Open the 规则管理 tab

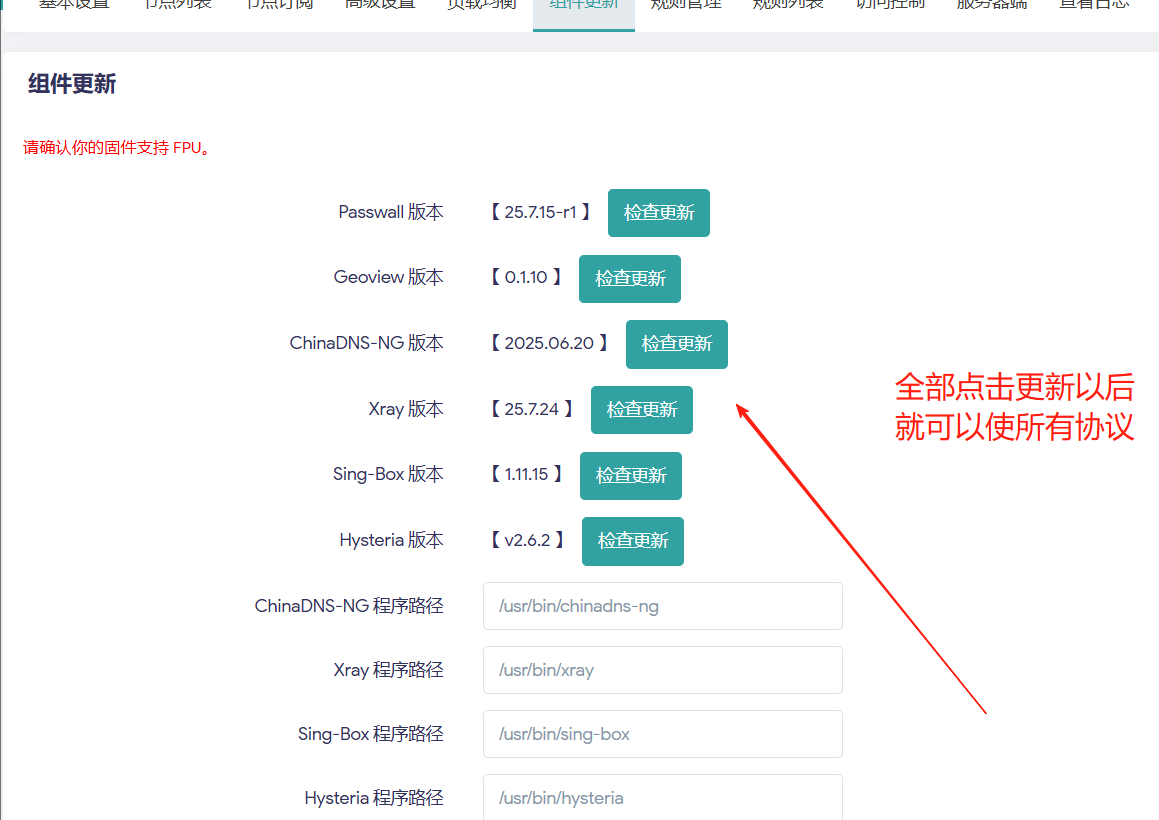tap(686, 6)
